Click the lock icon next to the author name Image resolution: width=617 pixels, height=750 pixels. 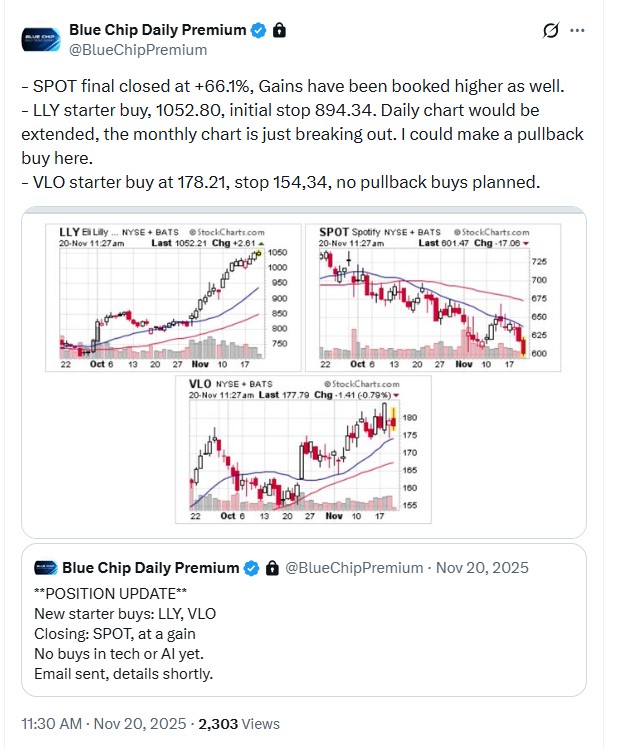point(279,31)
